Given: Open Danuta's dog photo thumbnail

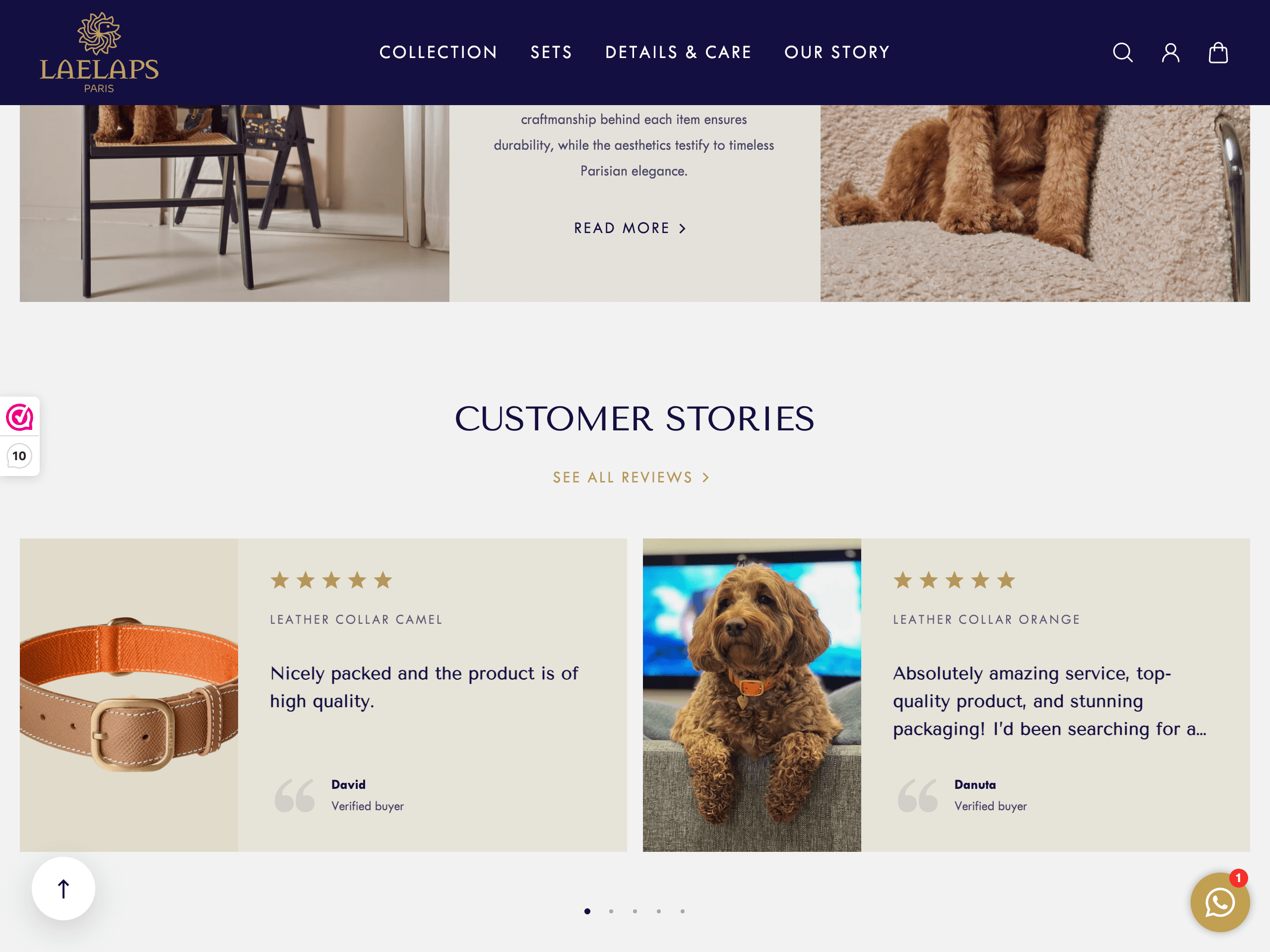Looking at the screenshot, I should (x=752, y=694).
